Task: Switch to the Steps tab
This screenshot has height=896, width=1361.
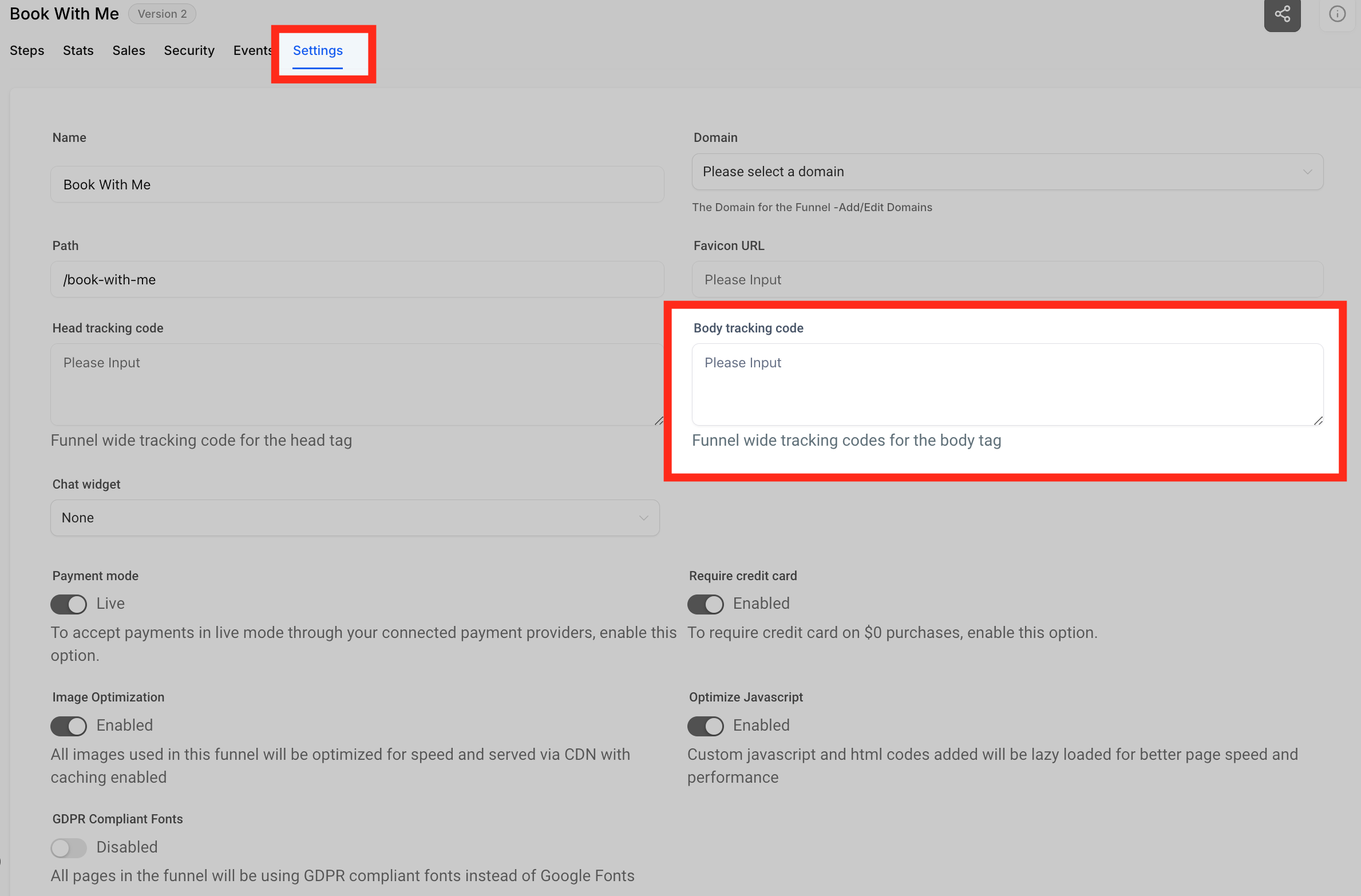Action: coord(27,50)
